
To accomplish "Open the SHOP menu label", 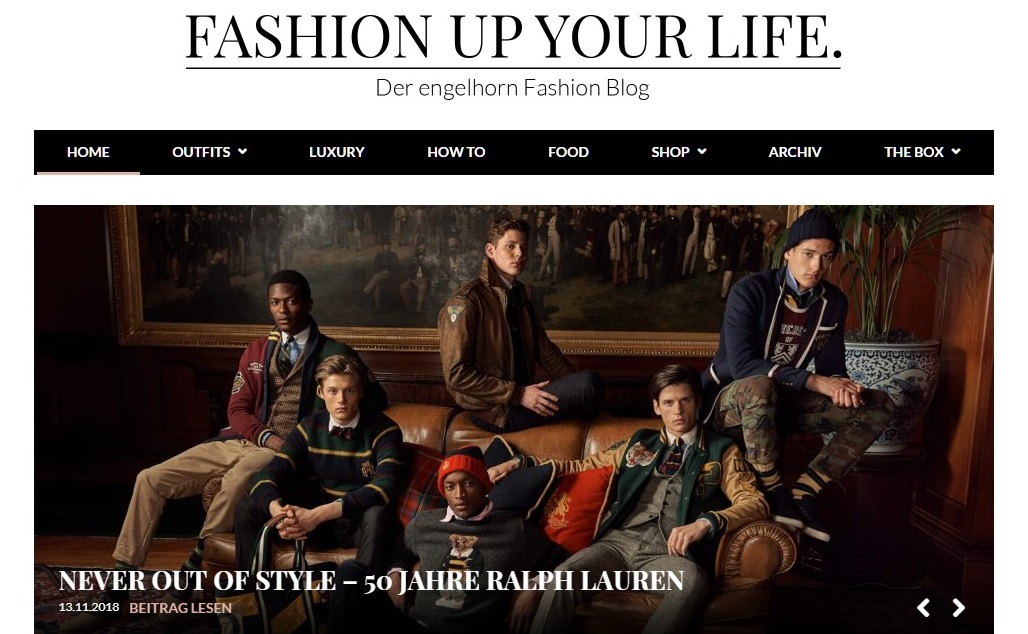I will (x=670, y=152).
